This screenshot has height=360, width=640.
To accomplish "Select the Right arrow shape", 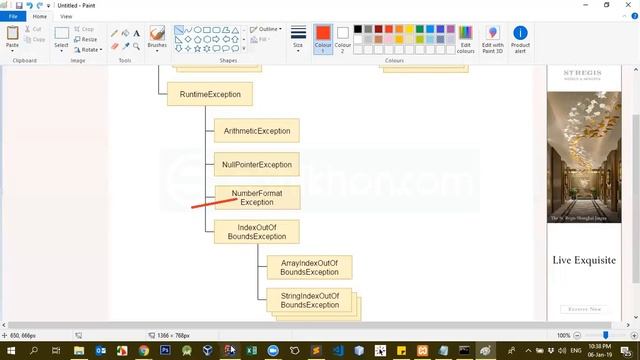I will (x=216, y=40).
